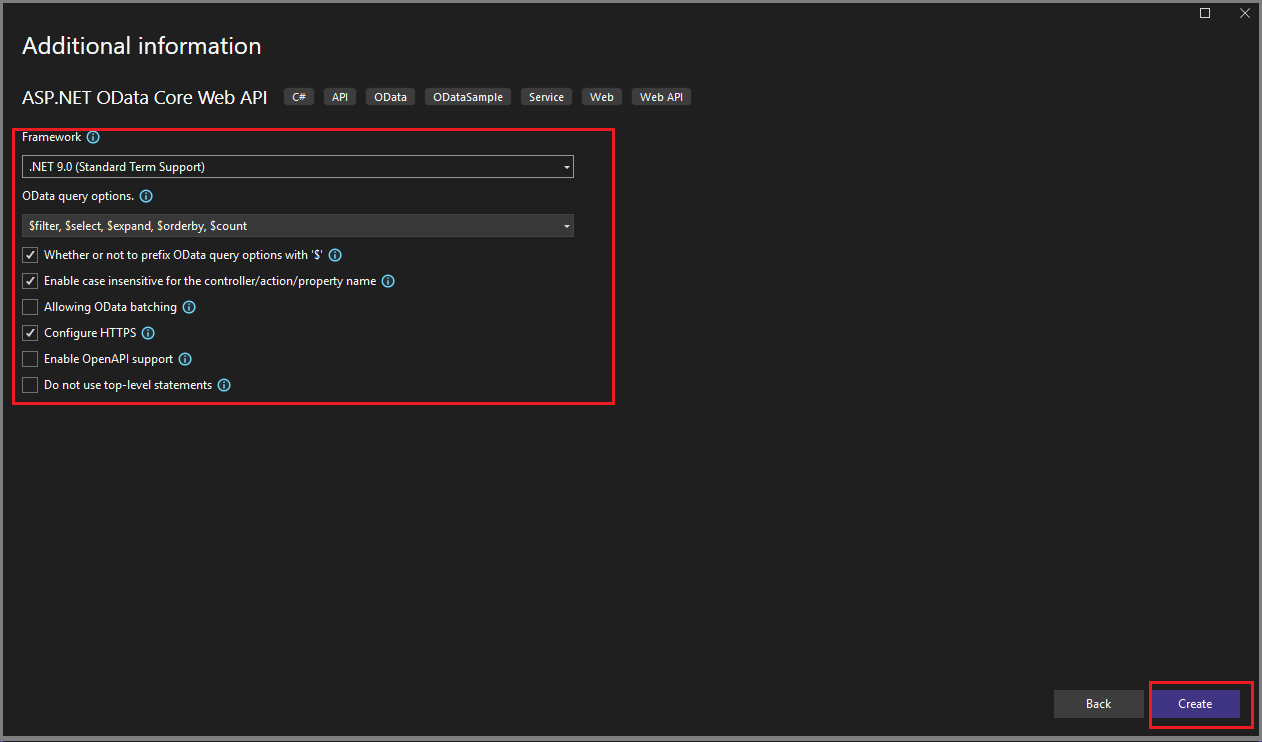Click info icon for Allowing OData batching
Viewport: 1262px width, 742px height.
coord(189,307)
